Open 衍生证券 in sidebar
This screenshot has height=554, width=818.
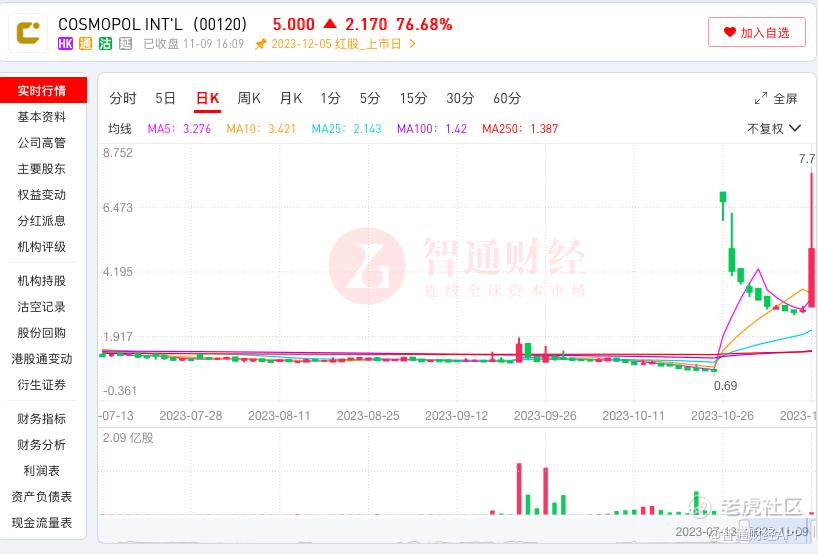tap(42, 386)
